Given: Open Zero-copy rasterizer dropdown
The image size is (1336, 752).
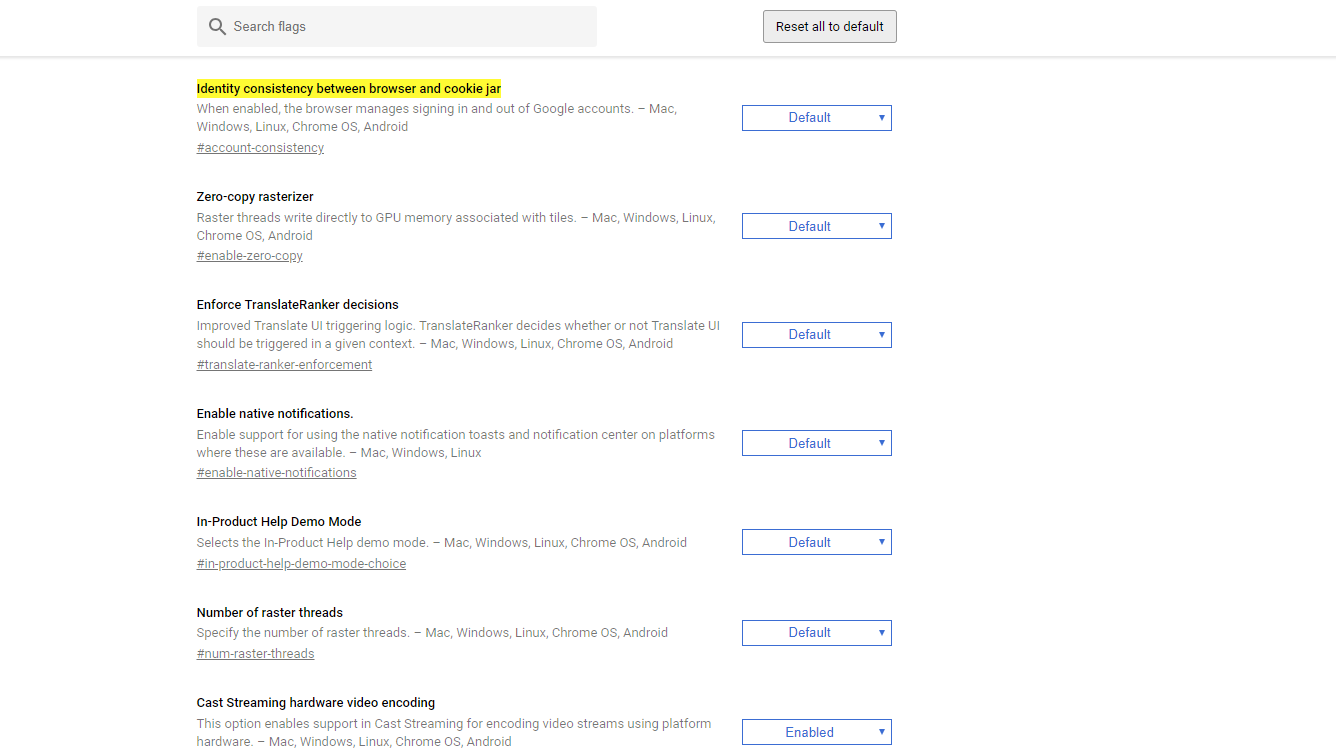Looking at the screenshot, I should click(x=816, y=227).
